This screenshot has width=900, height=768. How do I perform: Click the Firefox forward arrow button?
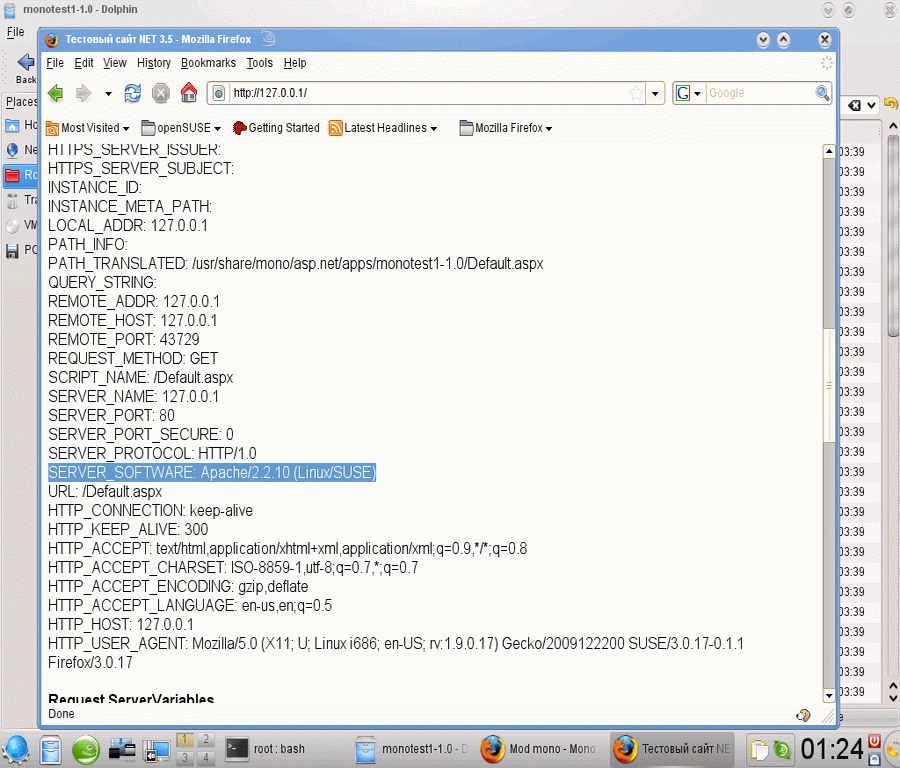coord(84,93)
